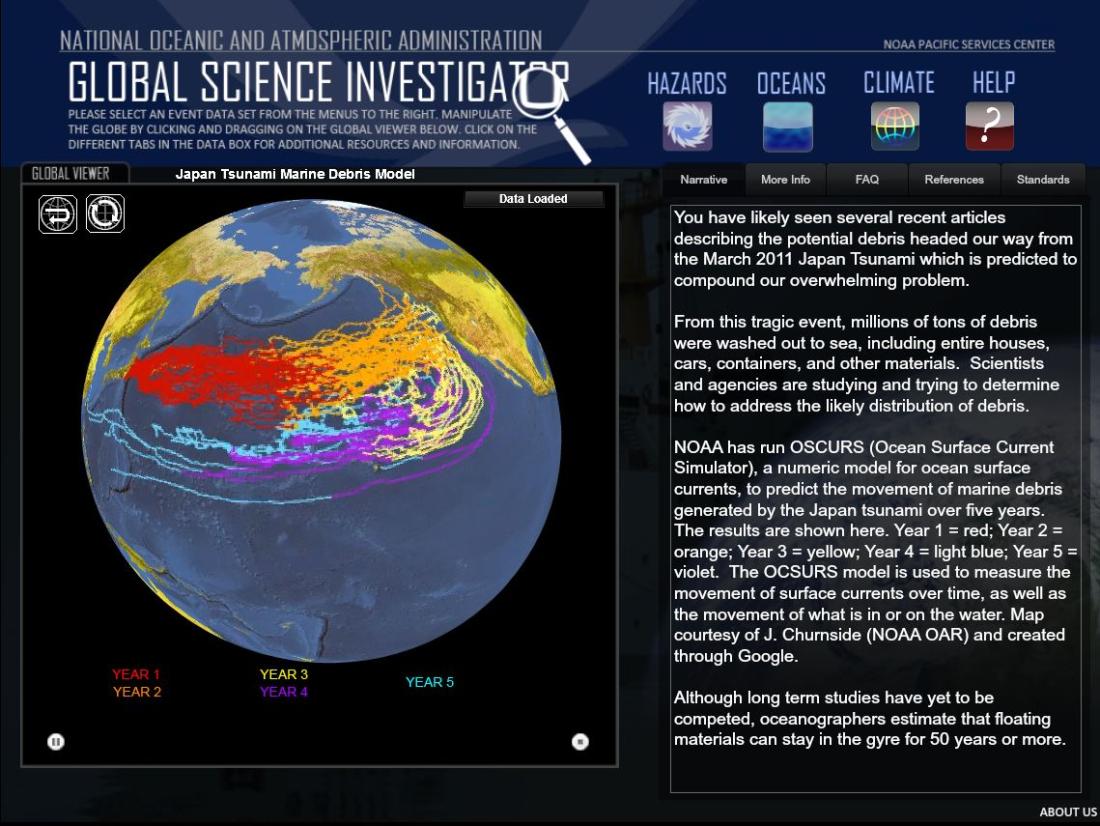Viewport: 1100px width, 826px height.
Task: Click the rotate globe icon
Action: coord(105,213)
